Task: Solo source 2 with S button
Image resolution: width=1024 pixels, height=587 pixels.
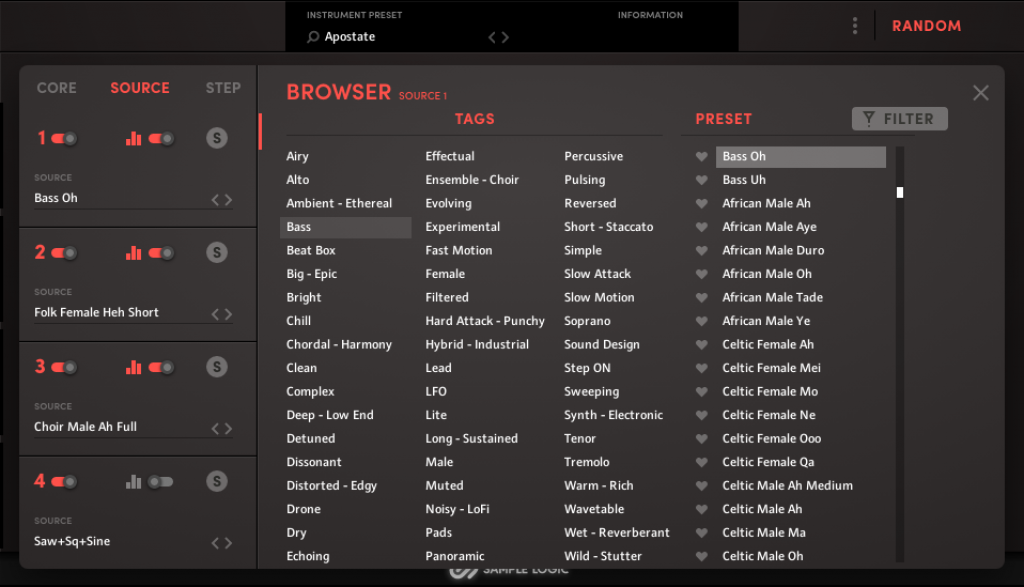Action: click(x=217, y=252)
